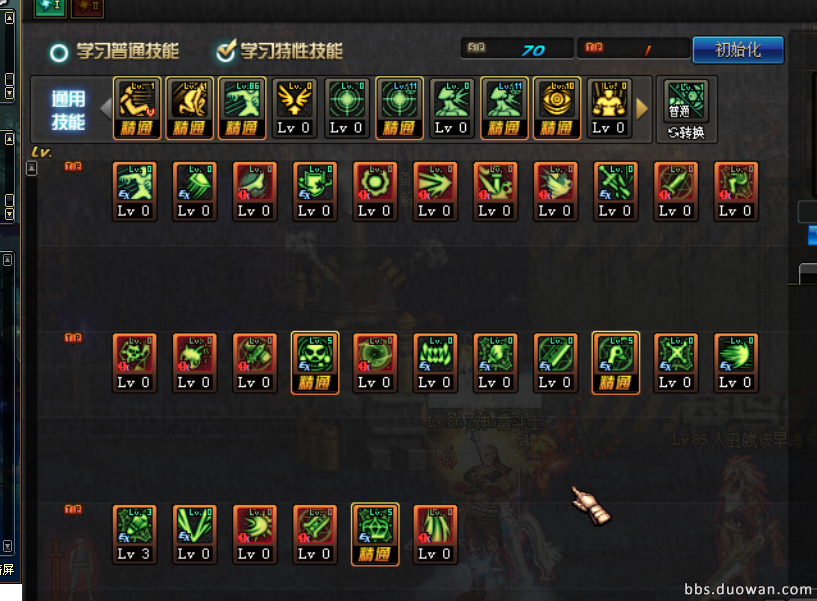This screenshot has height=601, width=817.
Task: Select the red gear ring skill icon
Action: (x=375, y=191)
